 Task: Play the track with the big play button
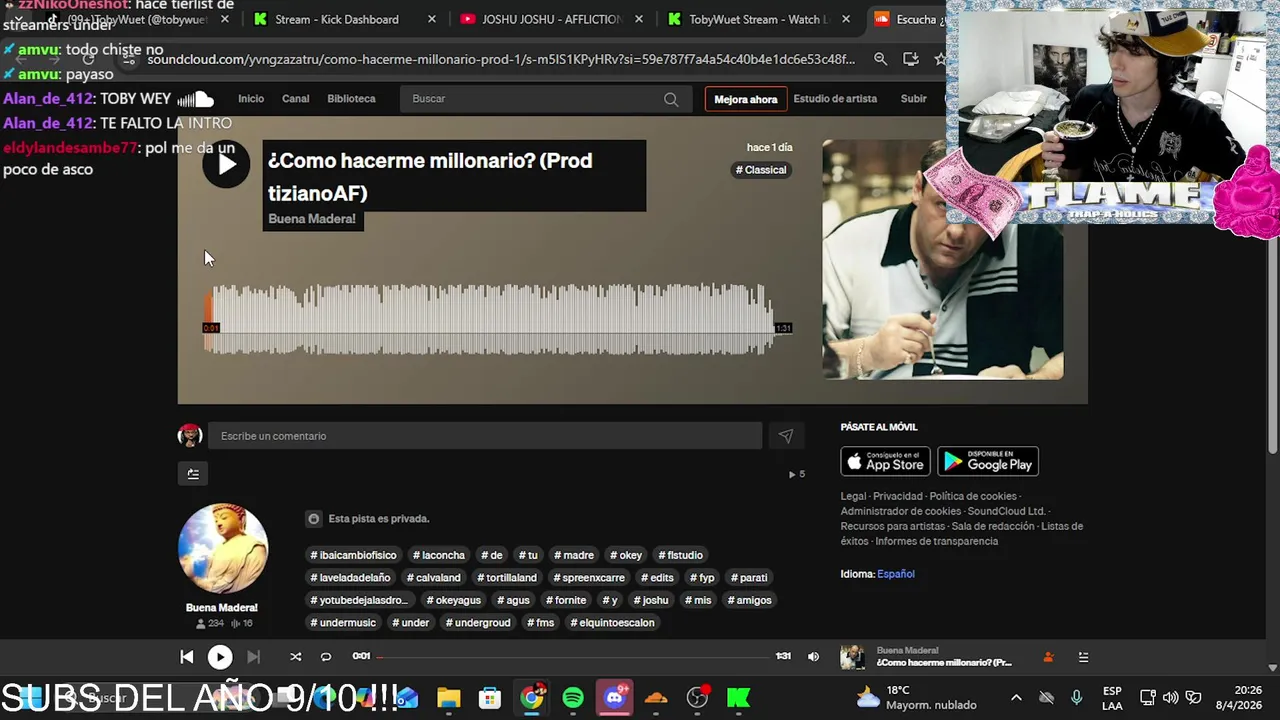(x=226, y=164)
